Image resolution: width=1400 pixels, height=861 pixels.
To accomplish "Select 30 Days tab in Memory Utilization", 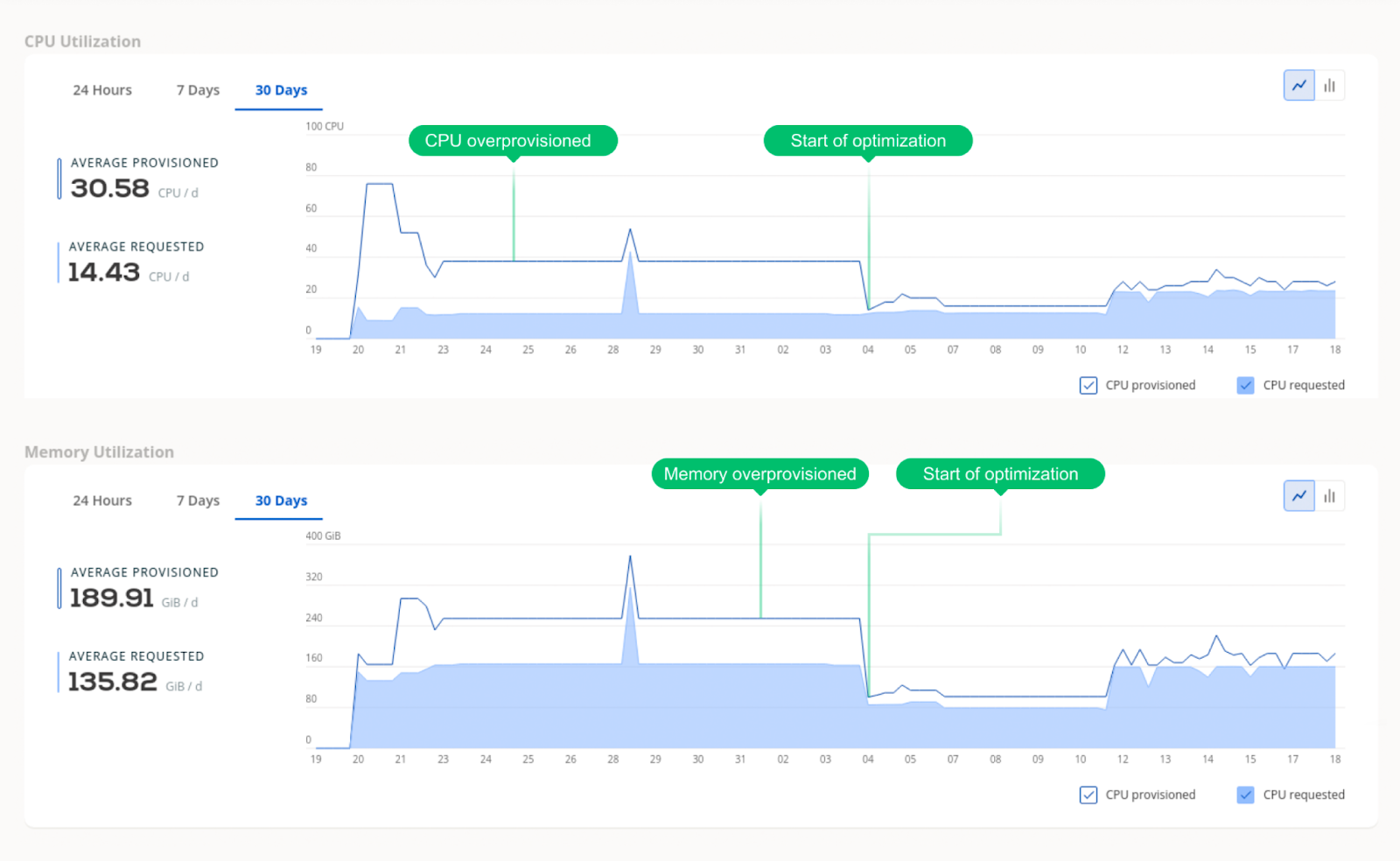I will pos(281,500).
